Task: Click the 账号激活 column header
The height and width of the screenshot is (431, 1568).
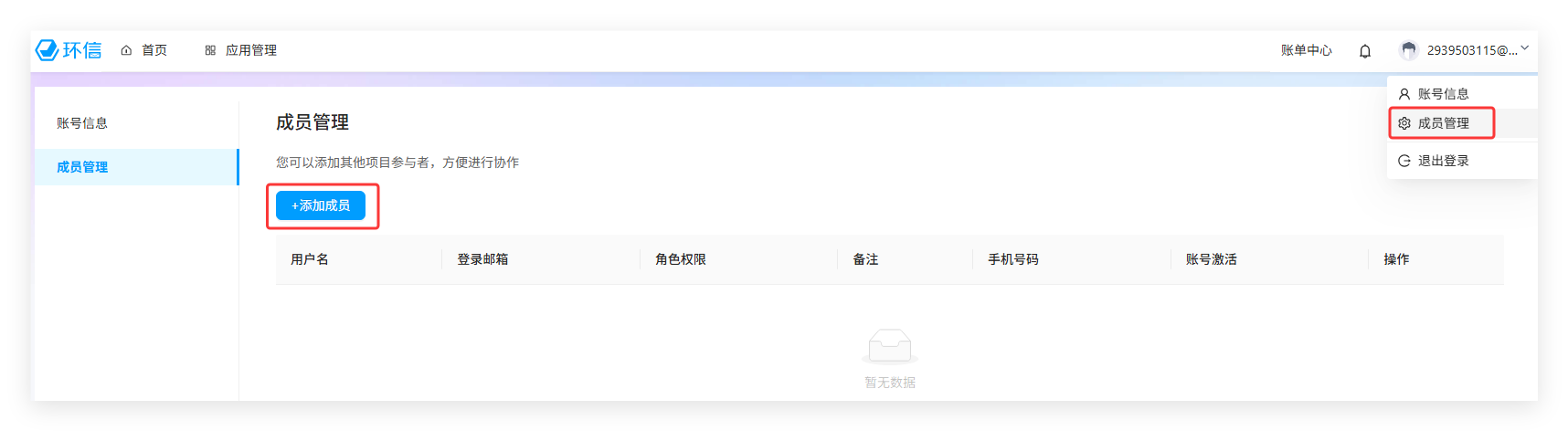Action: click(x=1211, y=259)
